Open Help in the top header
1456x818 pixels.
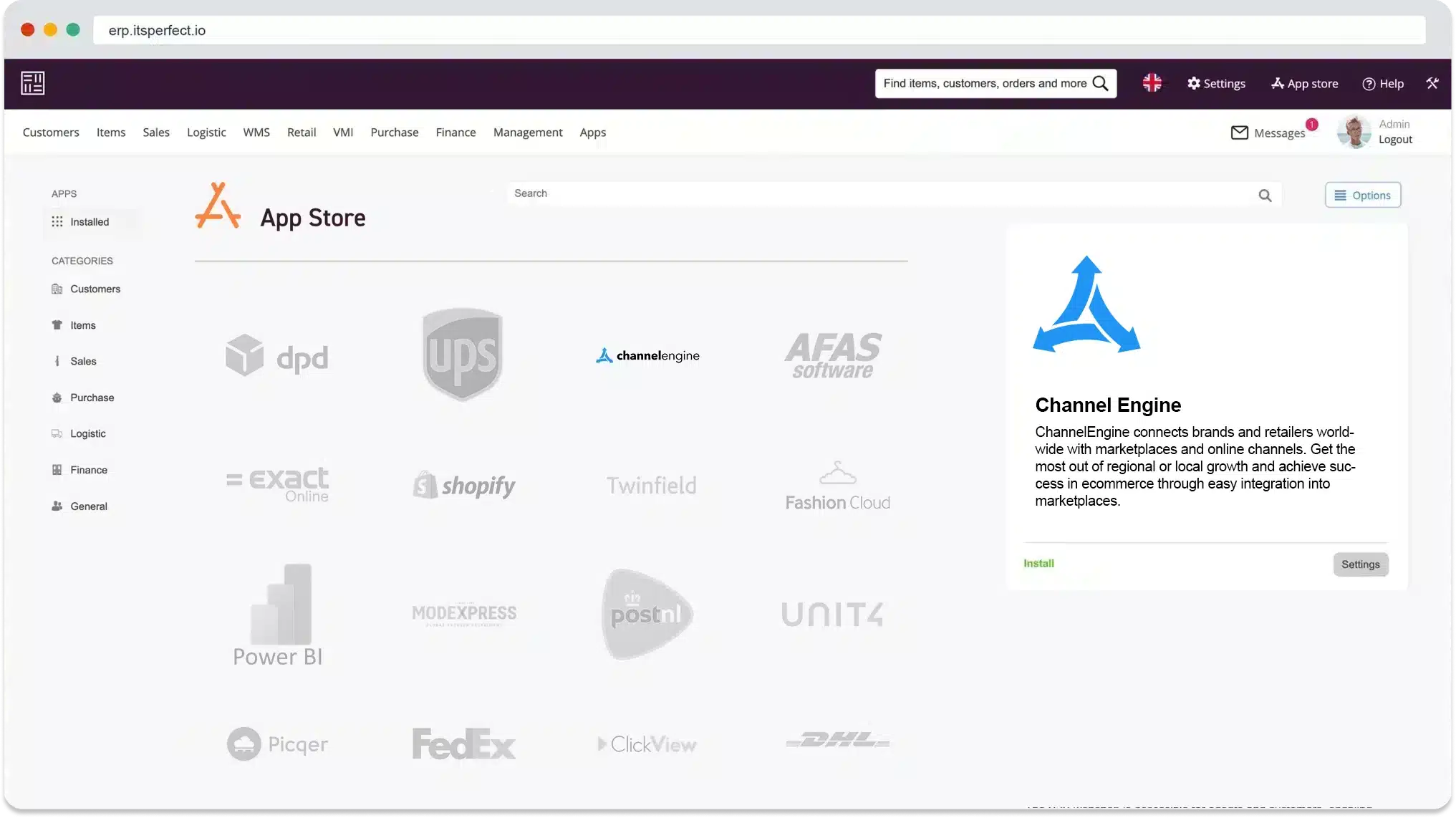click(x=1382, y=84)
